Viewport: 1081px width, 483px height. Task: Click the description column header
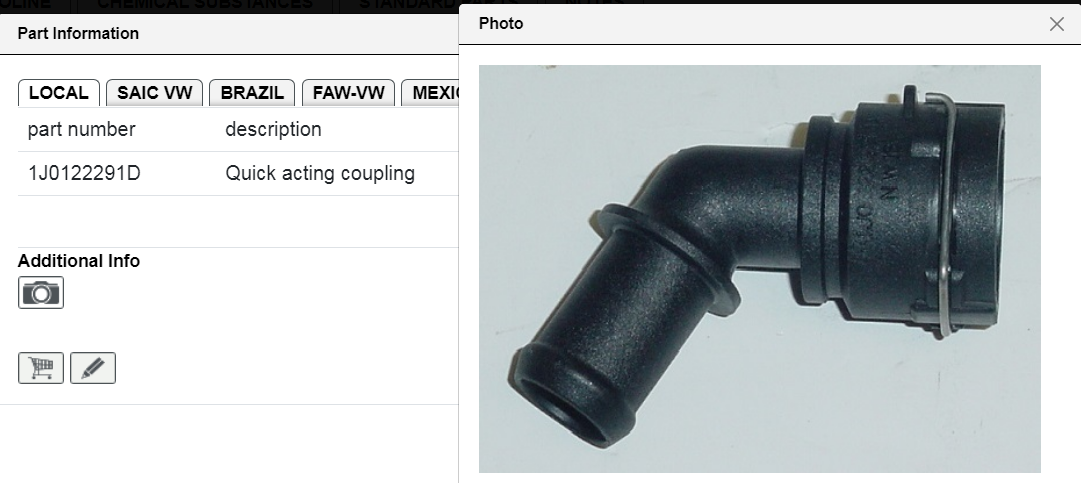(273, 130)
